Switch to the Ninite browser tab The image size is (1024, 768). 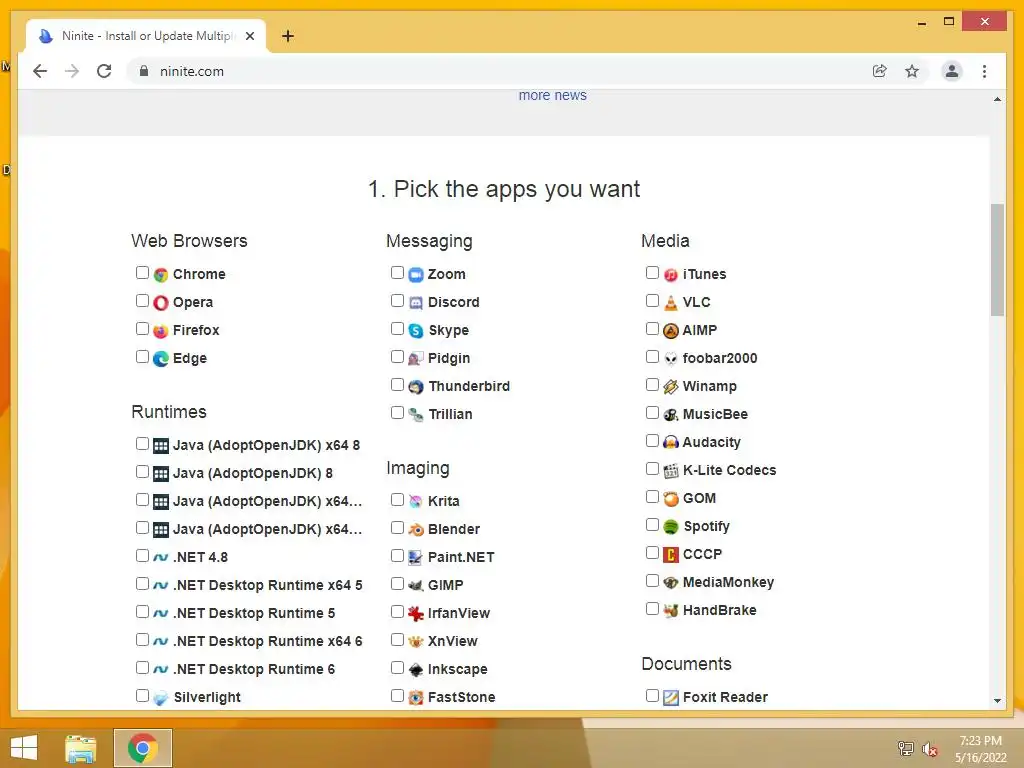point(146,36)
